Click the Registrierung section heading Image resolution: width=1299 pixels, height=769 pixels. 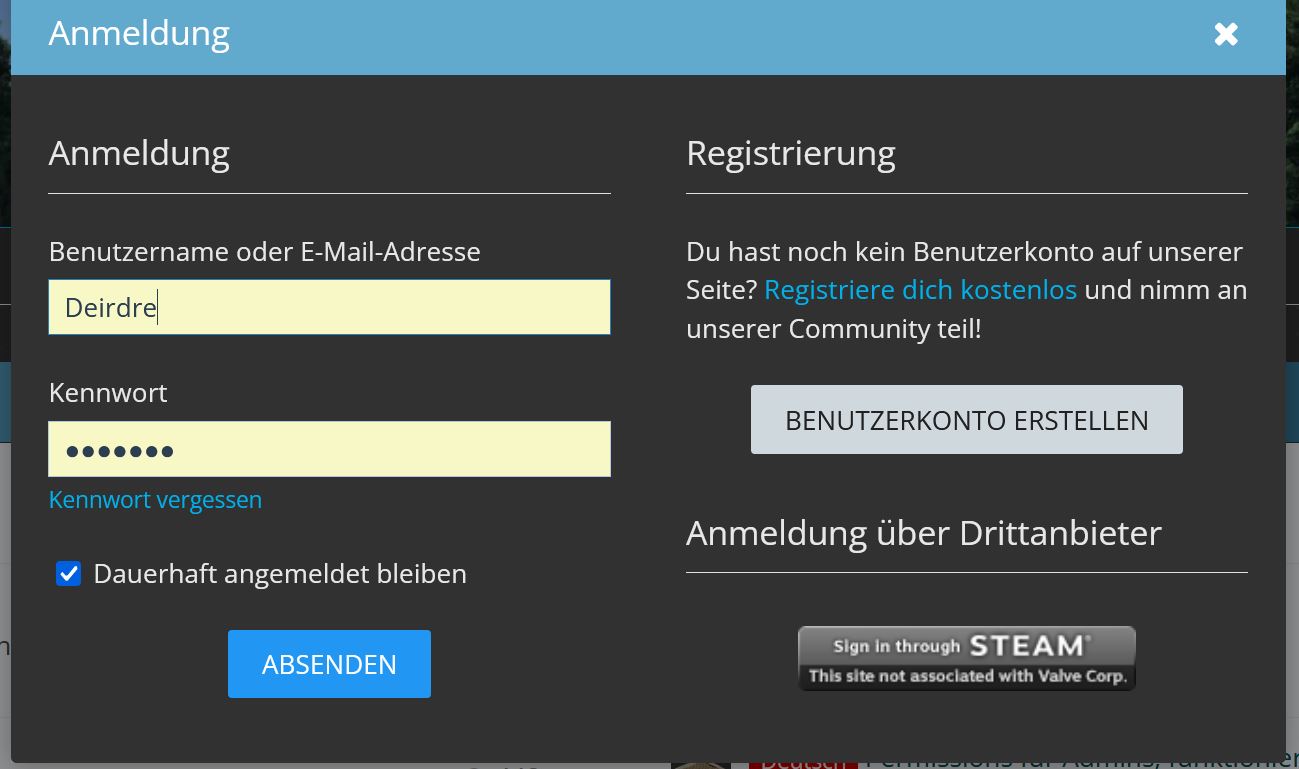coord(790,153)
